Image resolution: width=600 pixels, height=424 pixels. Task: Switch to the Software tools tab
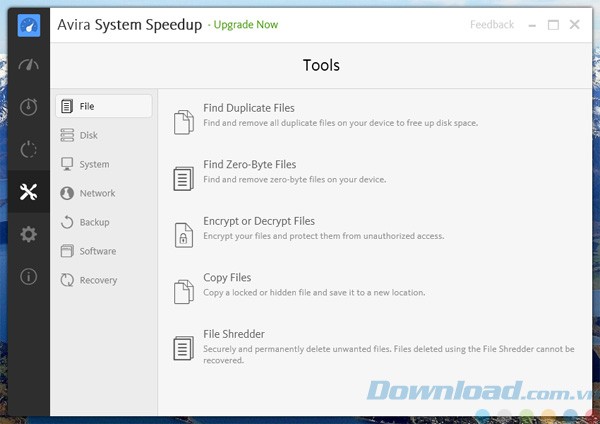(98, 251)
